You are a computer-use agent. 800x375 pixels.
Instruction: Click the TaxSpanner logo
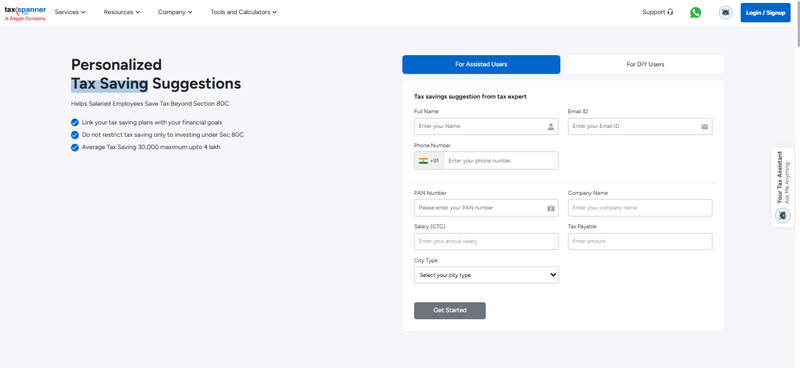tap(25, 13)
